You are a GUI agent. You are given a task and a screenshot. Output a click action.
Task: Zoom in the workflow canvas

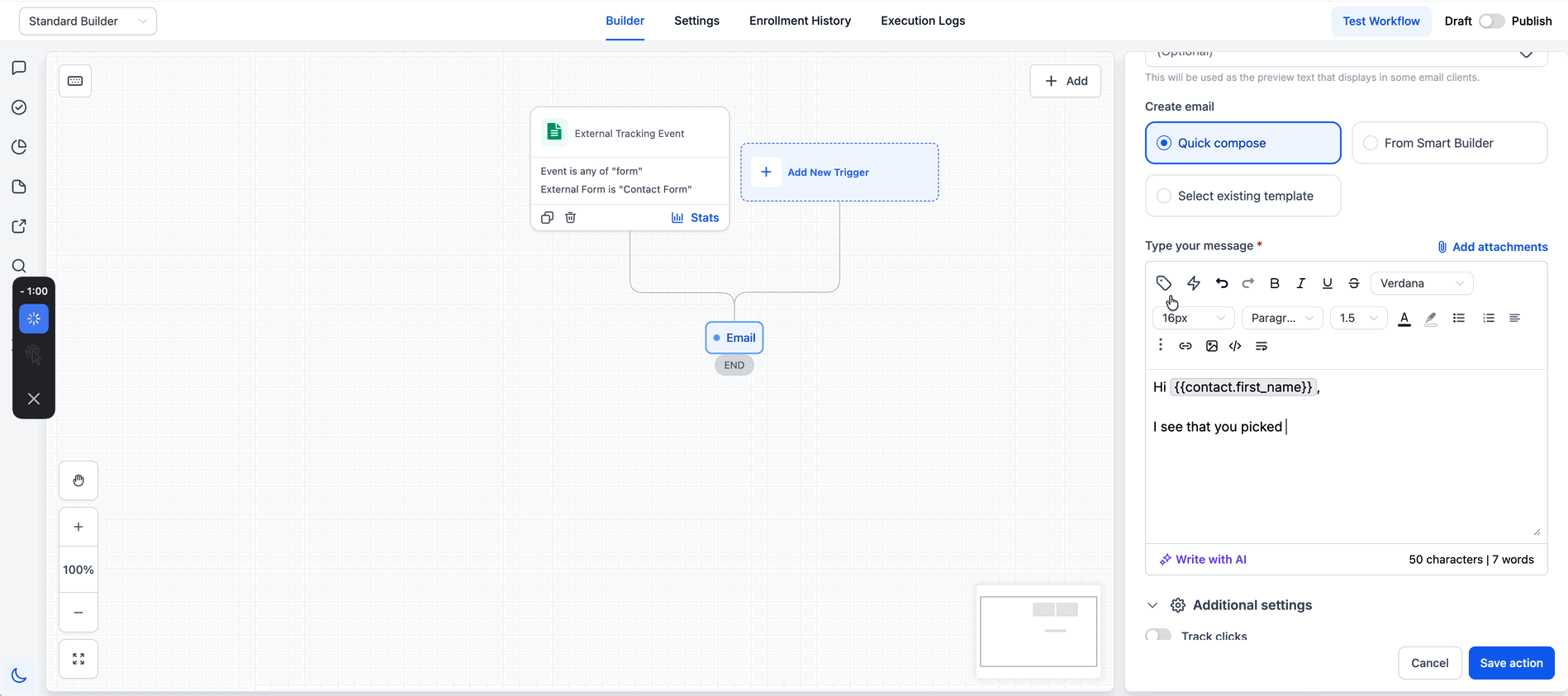(x=78, y=527)
